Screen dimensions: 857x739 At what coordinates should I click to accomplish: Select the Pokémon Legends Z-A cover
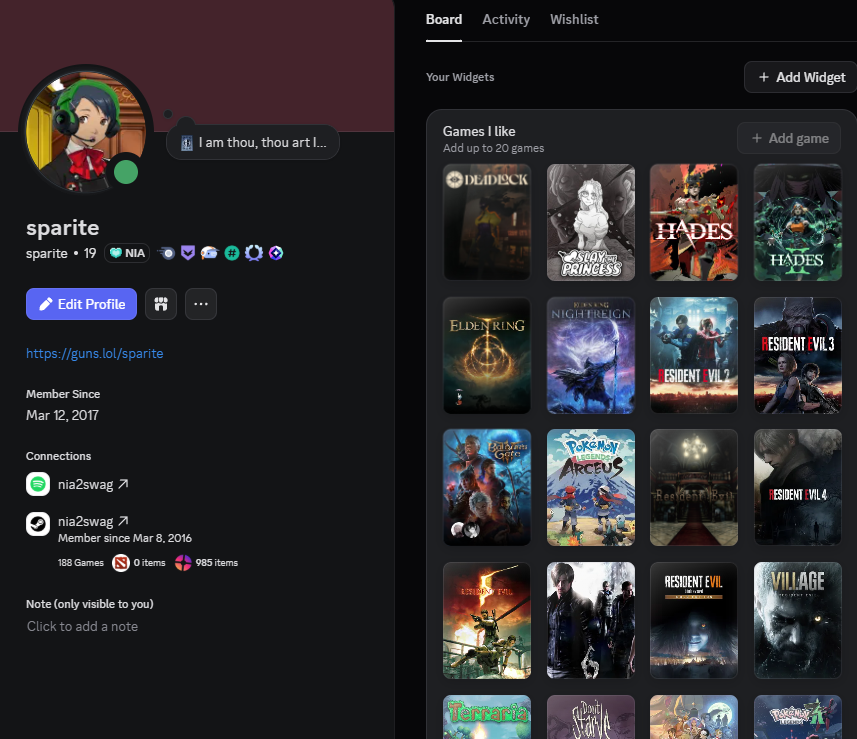coord(798,717)
